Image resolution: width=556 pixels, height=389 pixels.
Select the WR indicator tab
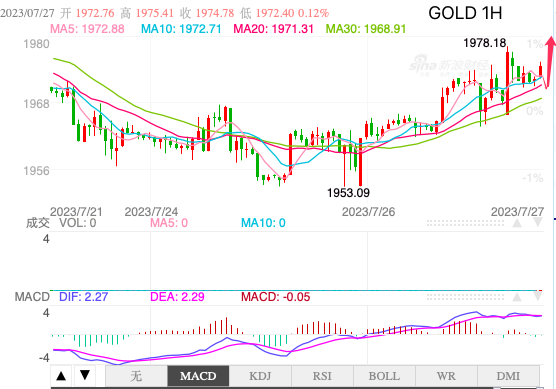click(446, 376)
